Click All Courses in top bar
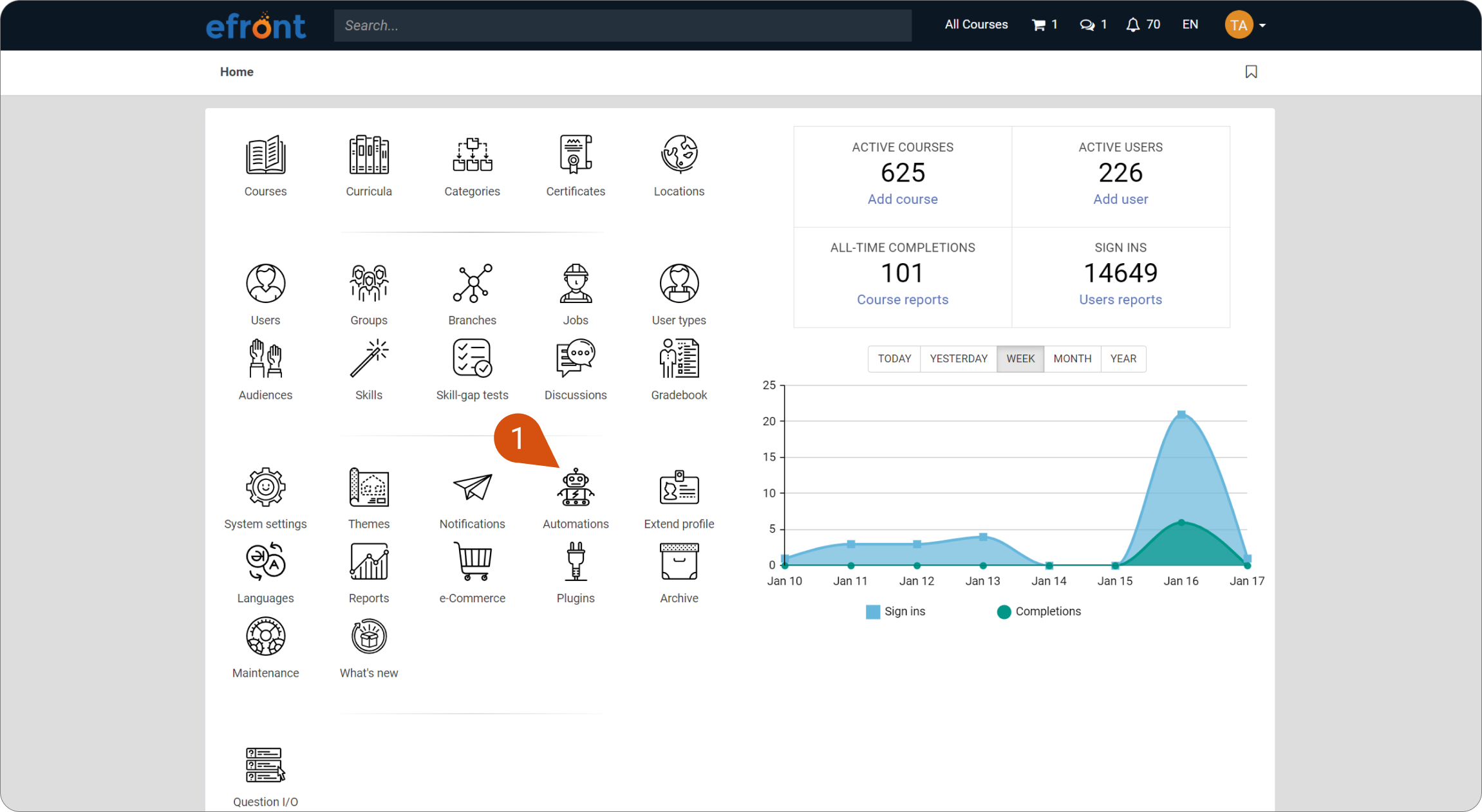 pyautogui.click(x=976, y=24)
